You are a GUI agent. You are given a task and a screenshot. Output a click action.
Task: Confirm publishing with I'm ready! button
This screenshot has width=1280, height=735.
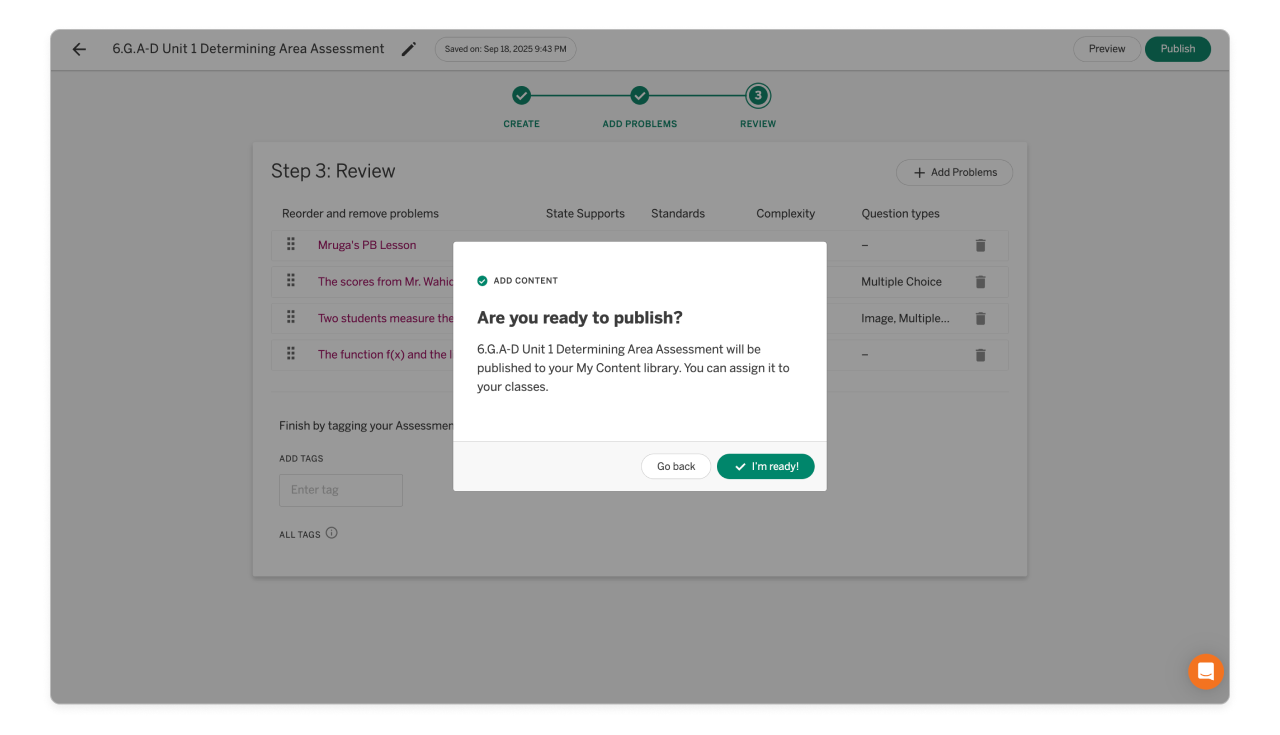tap(766, 466)
